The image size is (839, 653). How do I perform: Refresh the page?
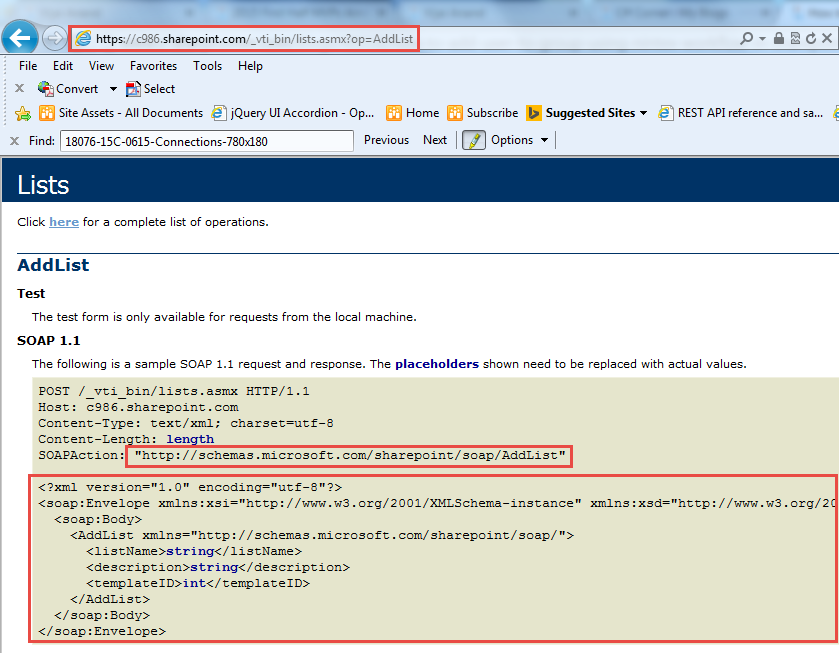coord(811,38)
